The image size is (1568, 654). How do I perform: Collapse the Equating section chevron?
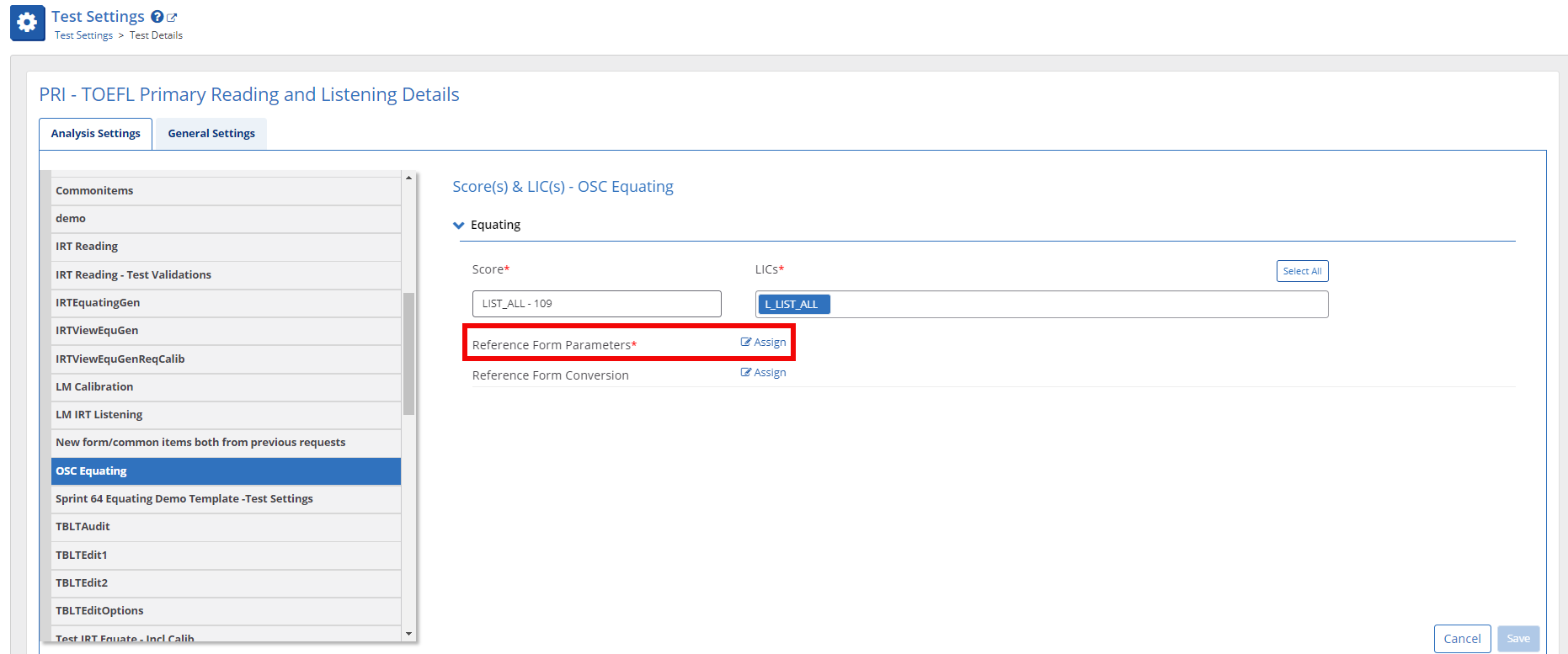point(459,226)
